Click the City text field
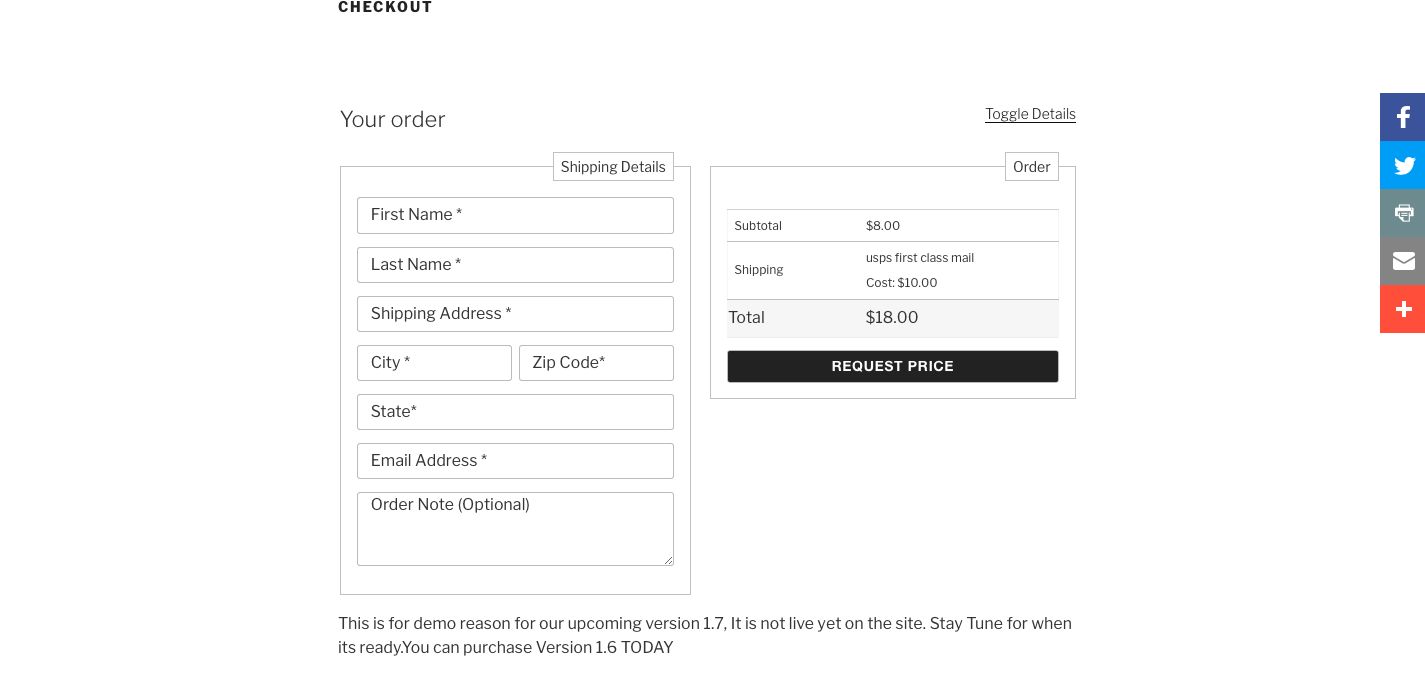 434,363
